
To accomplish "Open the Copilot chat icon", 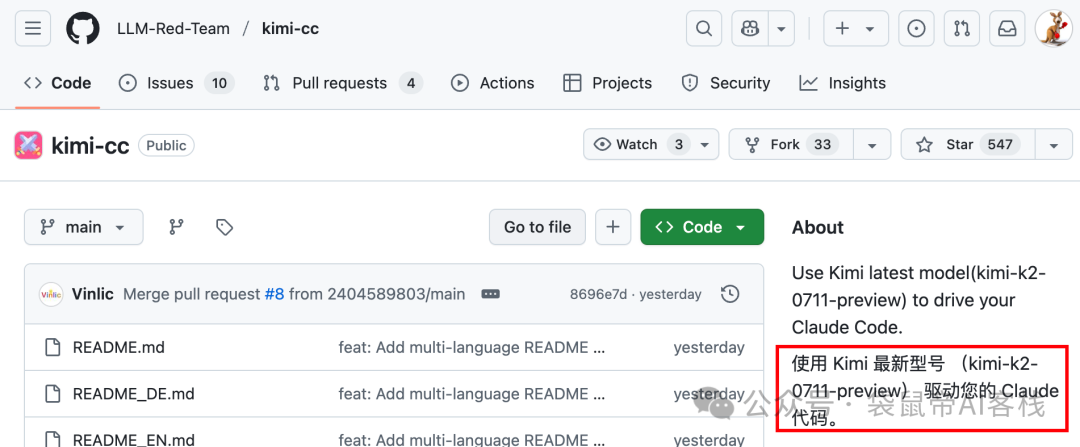I will click(750, 28).
